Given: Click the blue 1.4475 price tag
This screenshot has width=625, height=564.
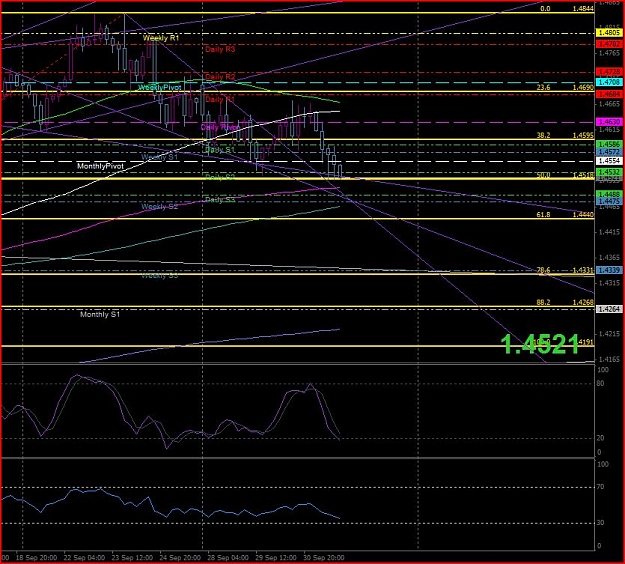Looking at the screenshot, I should pyautogui.click(x=609, y=202).
